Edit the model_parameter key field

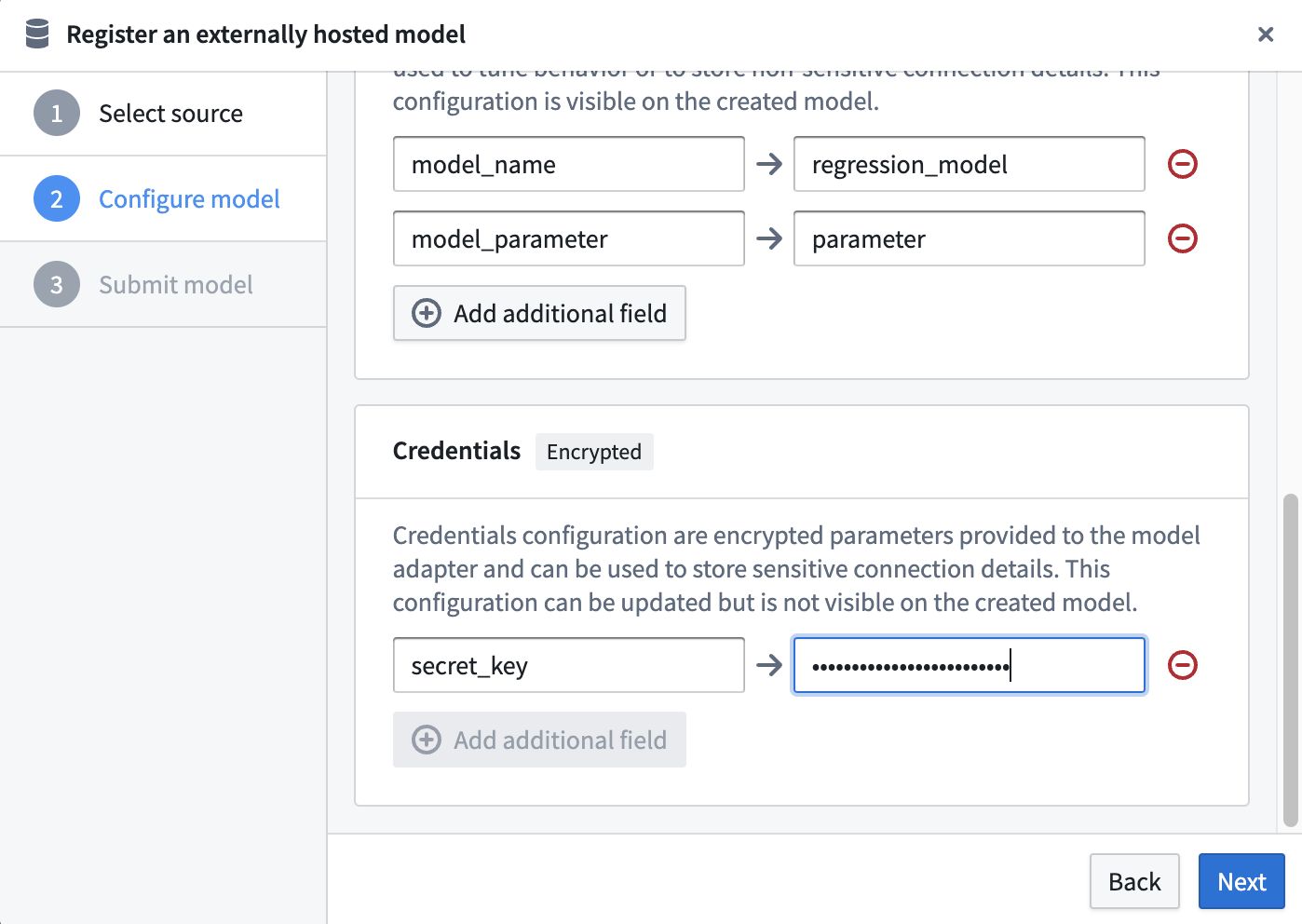pos(569,238)
